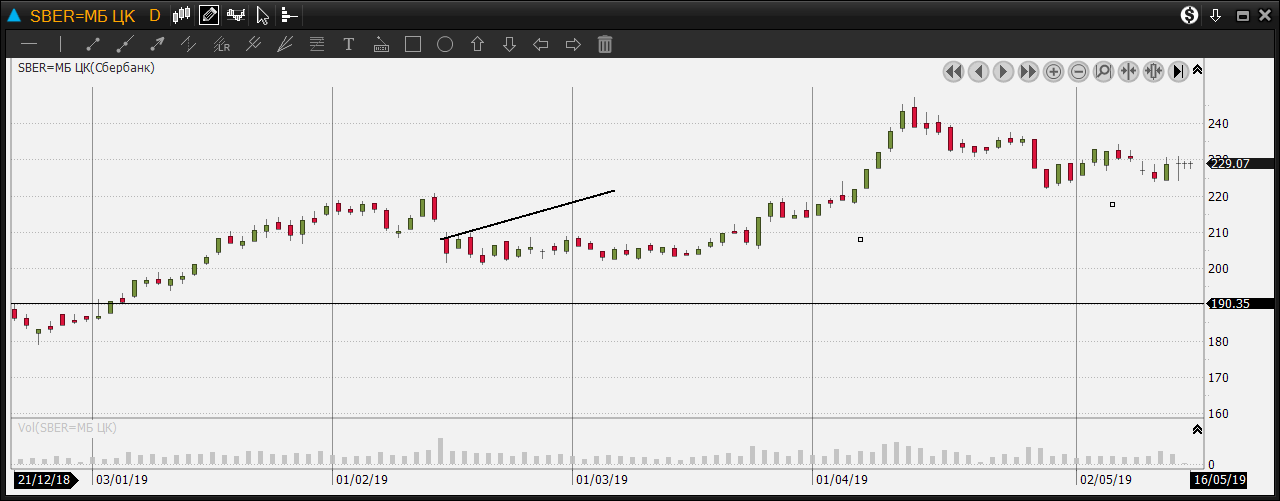
Task: Select the vertical line drawing tool
Action: (60, 44)
